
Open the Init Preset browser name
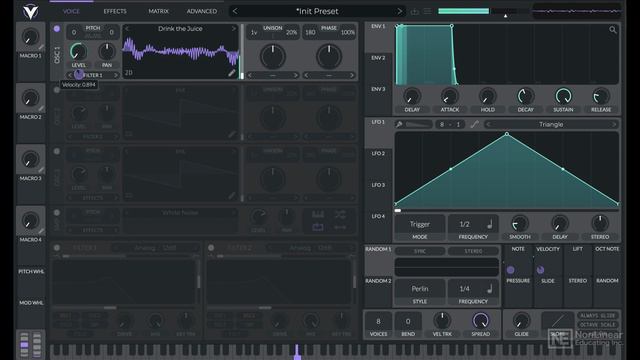[x=317, y=11]
